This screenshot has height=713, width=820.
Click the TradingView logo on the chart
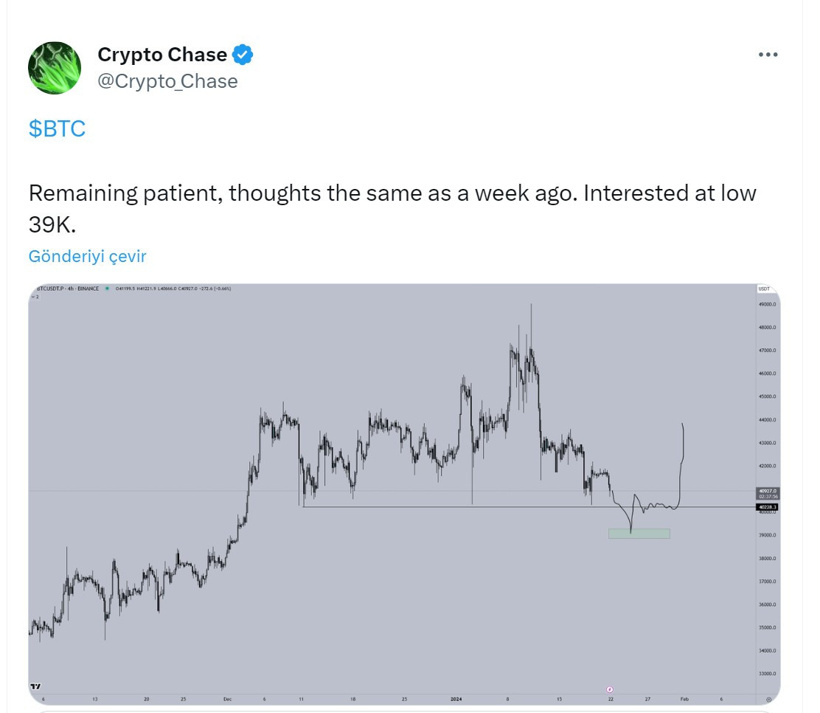tap(37, 688)
